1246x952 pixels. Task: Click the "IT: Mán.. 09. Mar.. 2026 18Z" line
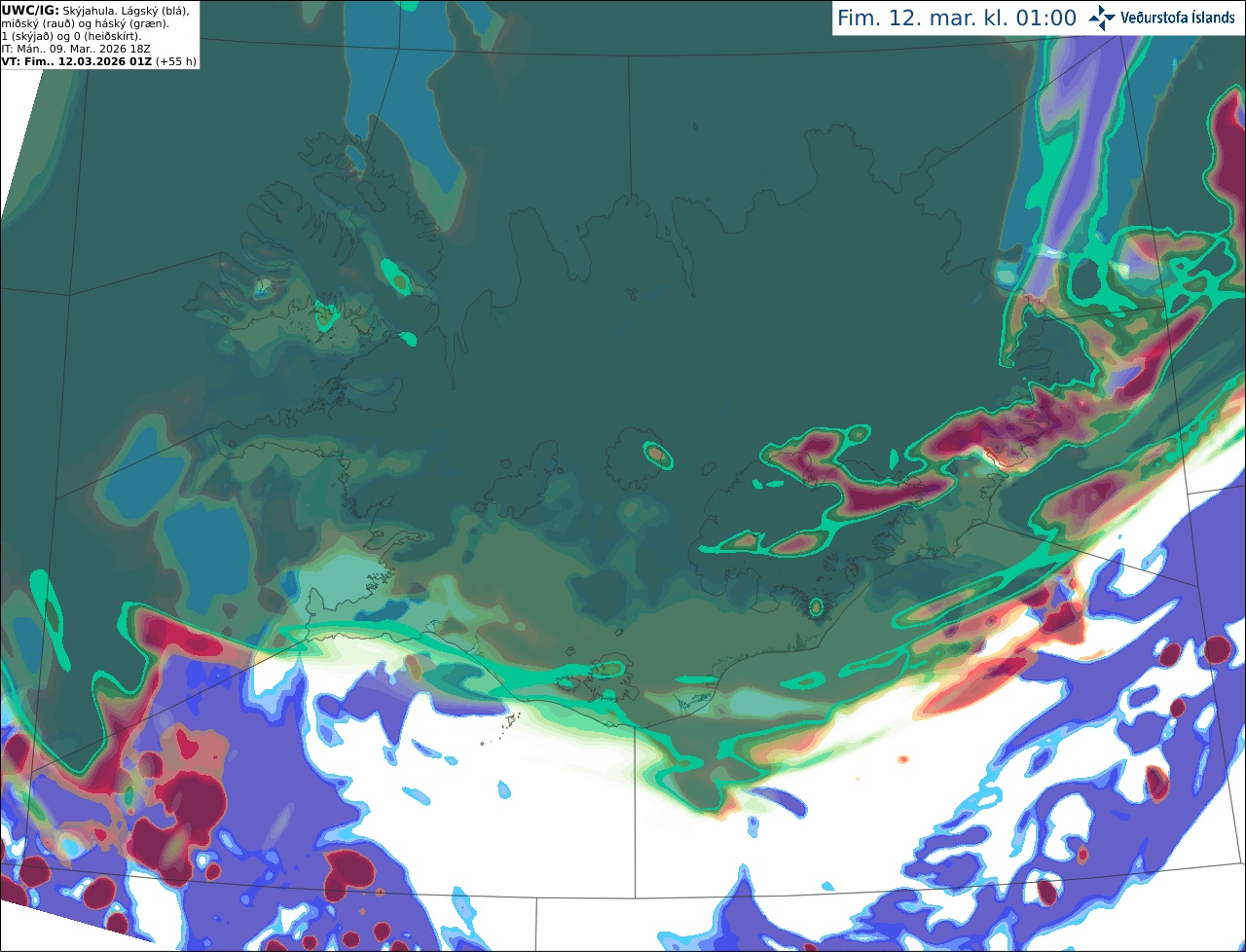tap(76, 49)
